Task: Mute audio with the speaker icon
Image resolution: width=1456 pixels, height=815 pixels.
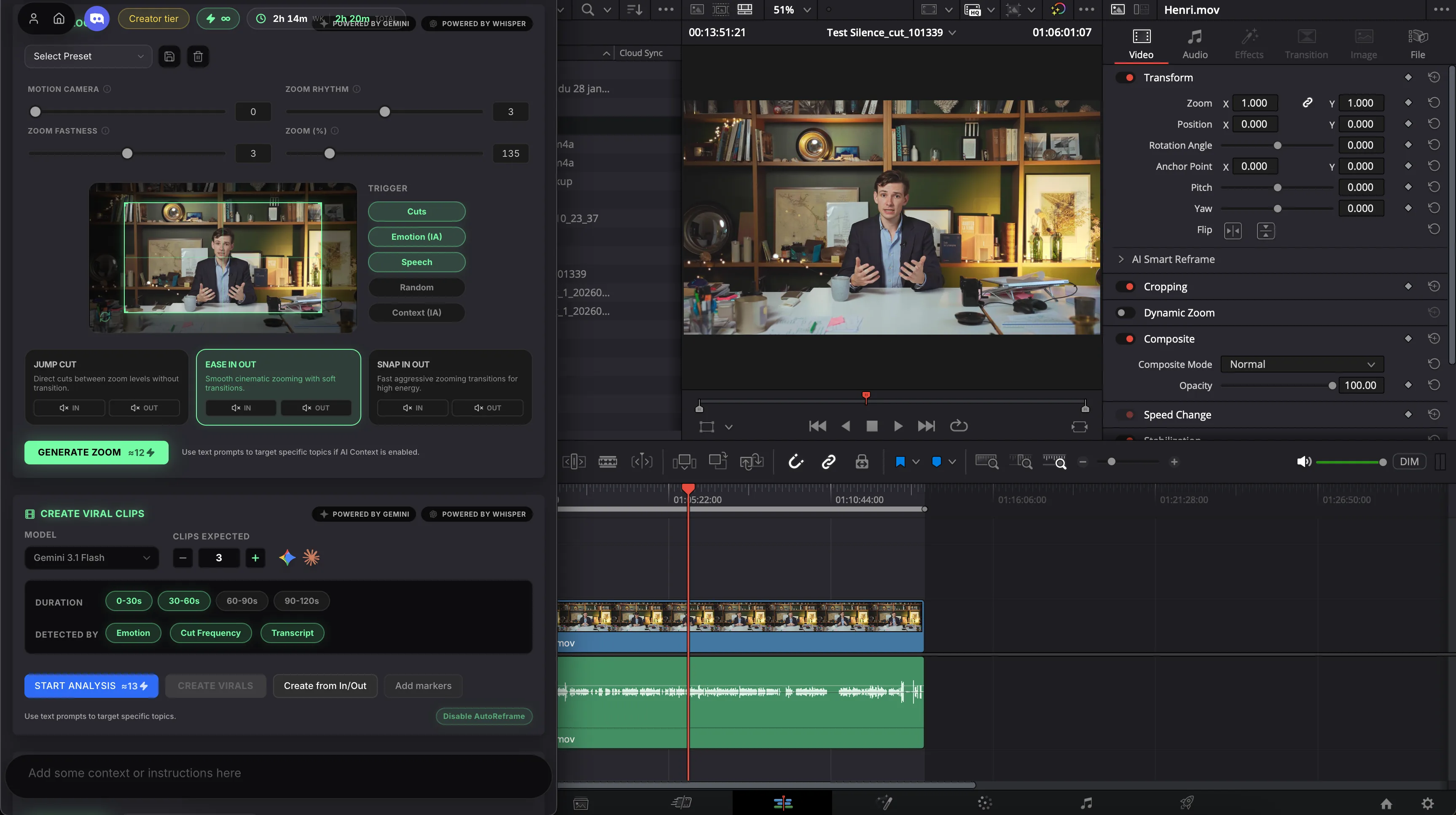Action: [1303, 462]
